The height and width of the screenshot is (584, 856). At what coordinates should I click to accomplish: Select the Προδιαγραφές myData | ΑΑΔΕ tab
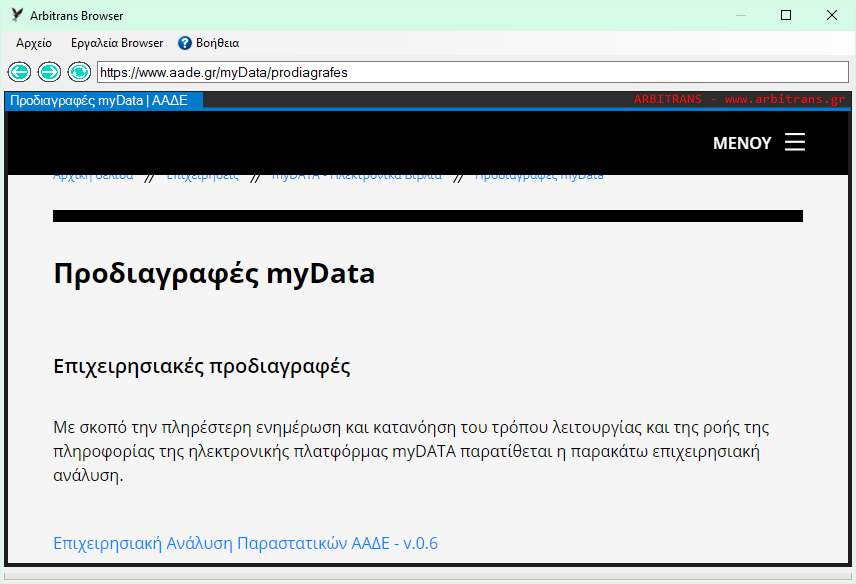pos(104,100)
